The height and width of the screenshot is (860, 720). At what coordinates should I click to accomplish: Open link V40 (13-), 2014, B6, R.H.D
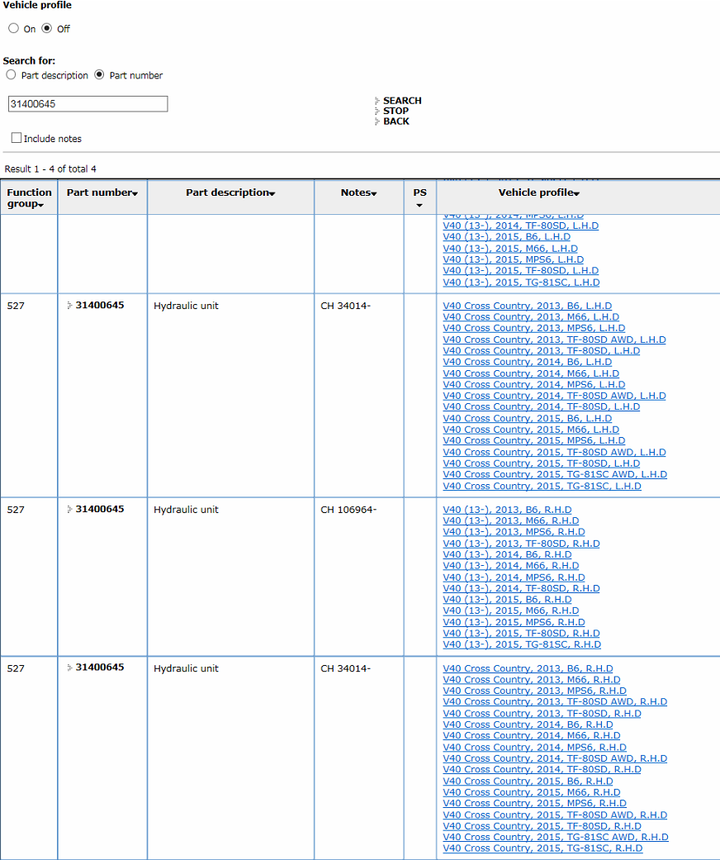coord(507,555)
